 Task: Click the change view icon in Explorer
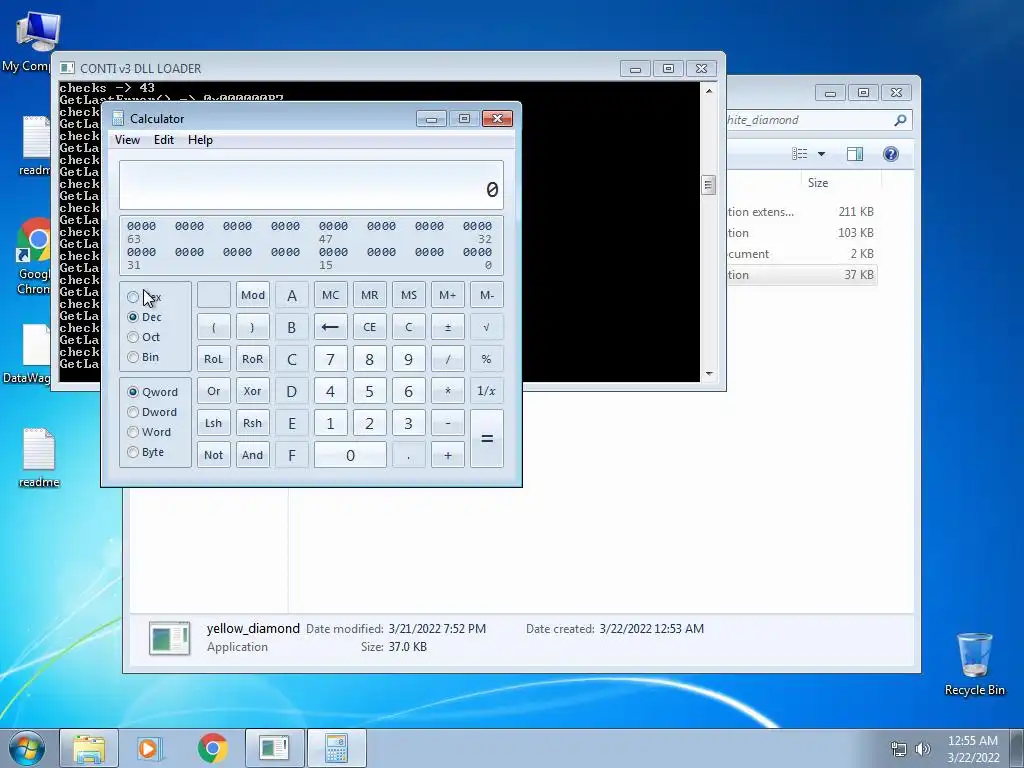[800, 154]
